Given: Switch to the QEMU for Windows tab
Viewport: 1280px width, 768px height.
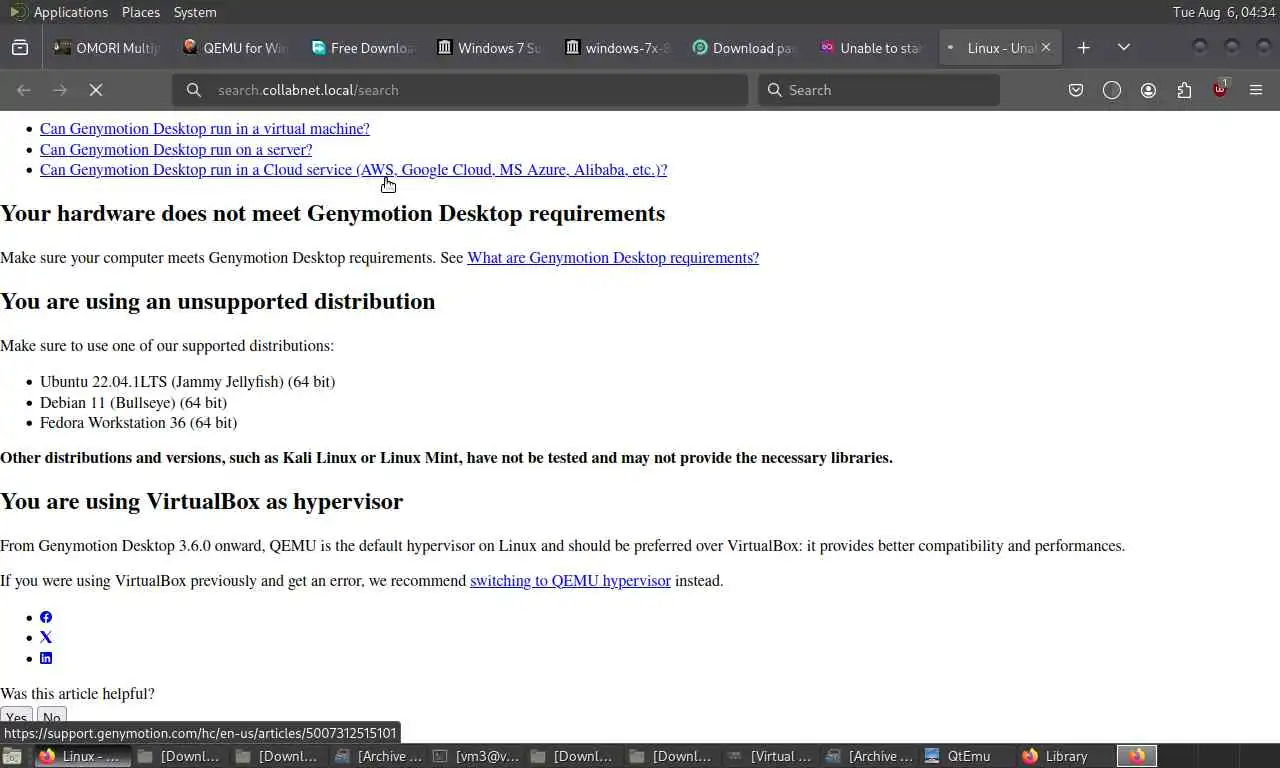Looking at the screenshot, I should pyautogui.click(x=234, y=47).
